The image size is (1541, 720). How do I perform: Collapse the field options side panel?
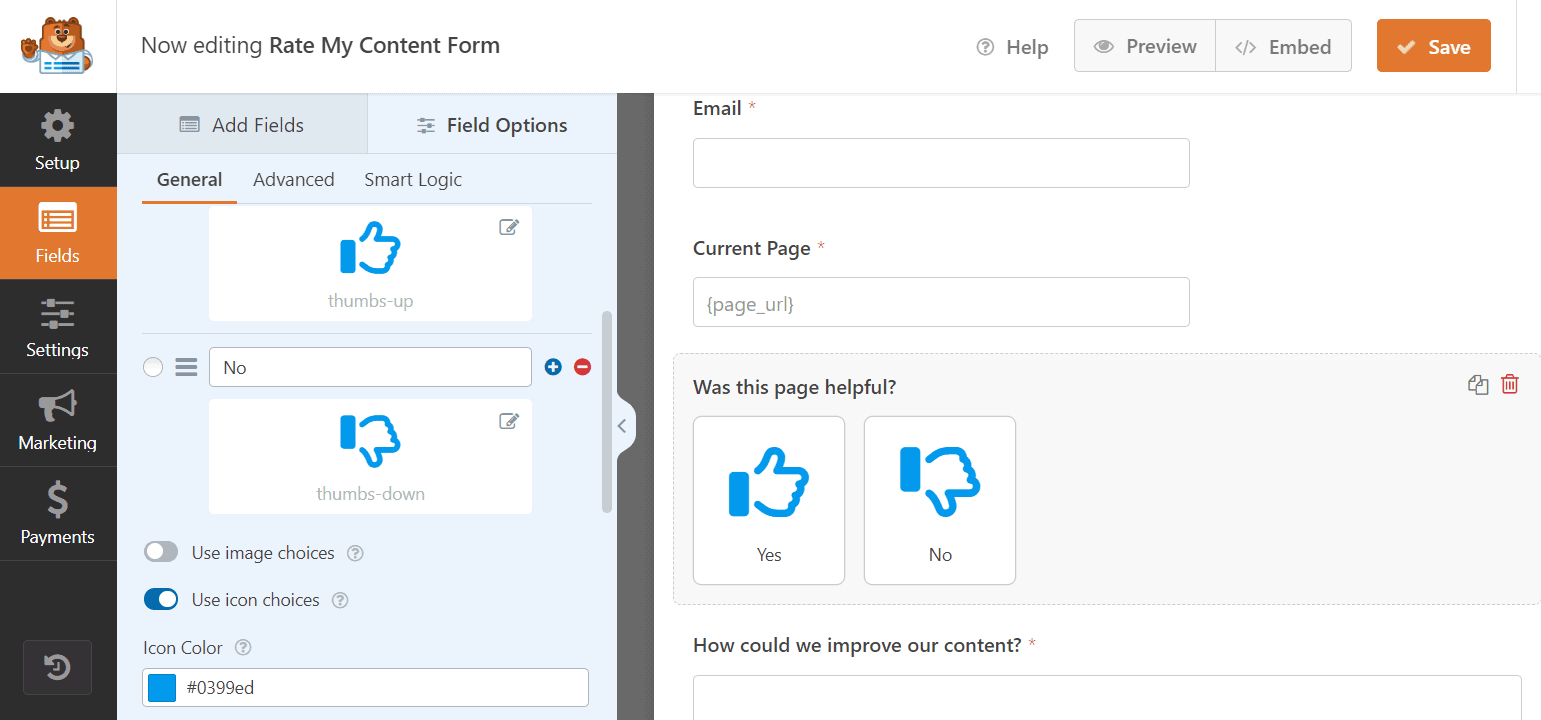pos(621,426)
